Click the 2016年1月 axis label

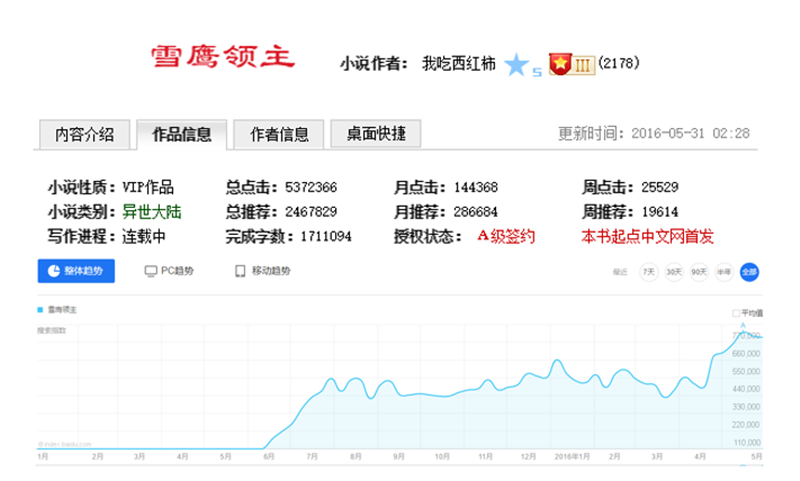pyautogui.click(x=571, y=457)
